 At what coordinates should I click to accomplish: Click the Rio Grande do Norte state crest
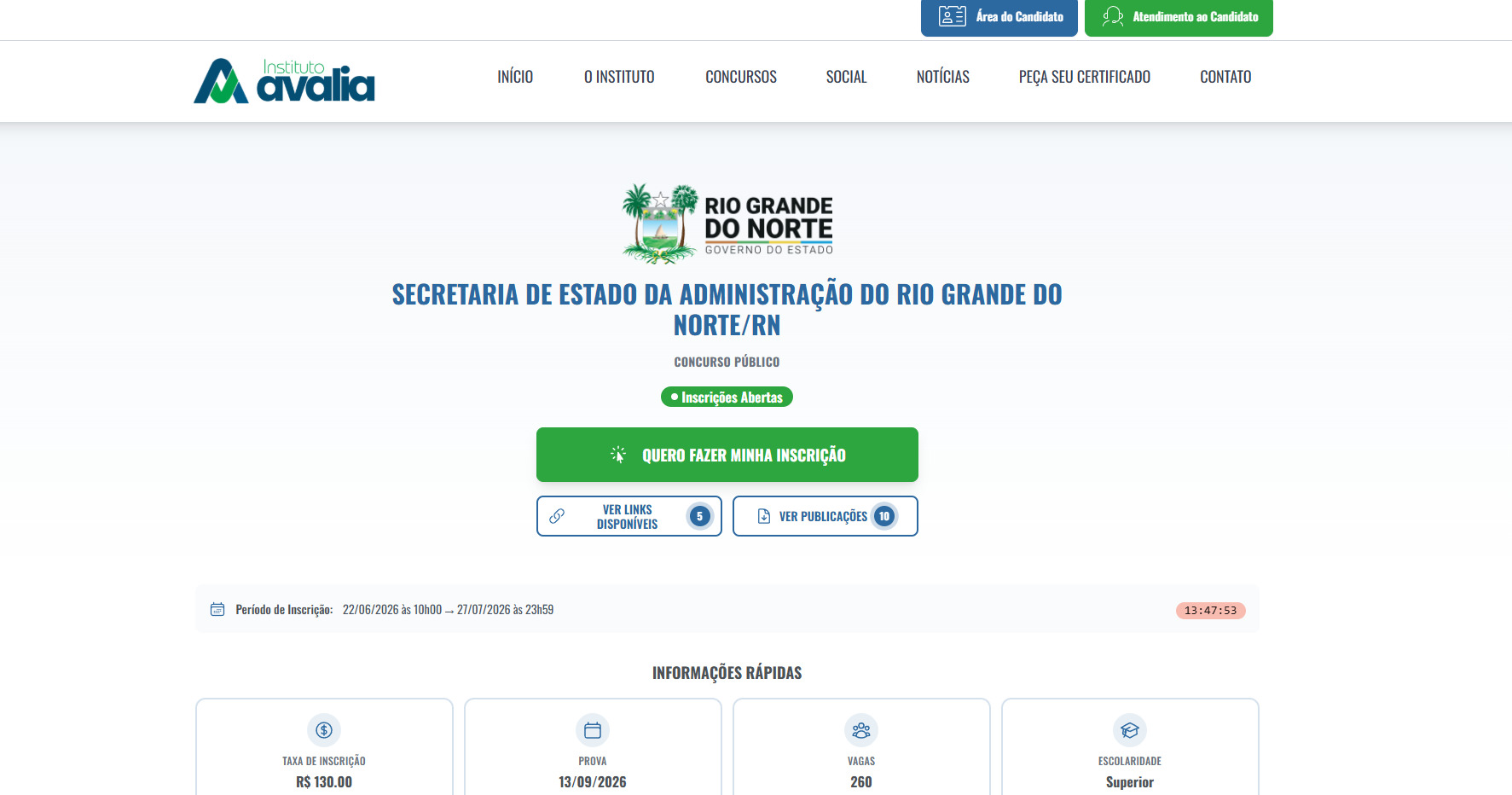660,223
